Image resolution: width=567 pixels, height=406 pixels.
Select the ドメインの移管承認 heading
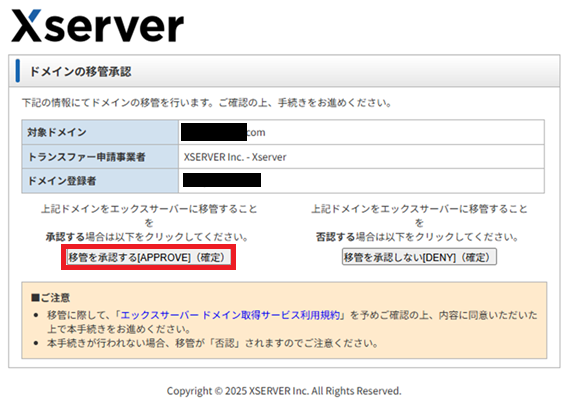80,72
